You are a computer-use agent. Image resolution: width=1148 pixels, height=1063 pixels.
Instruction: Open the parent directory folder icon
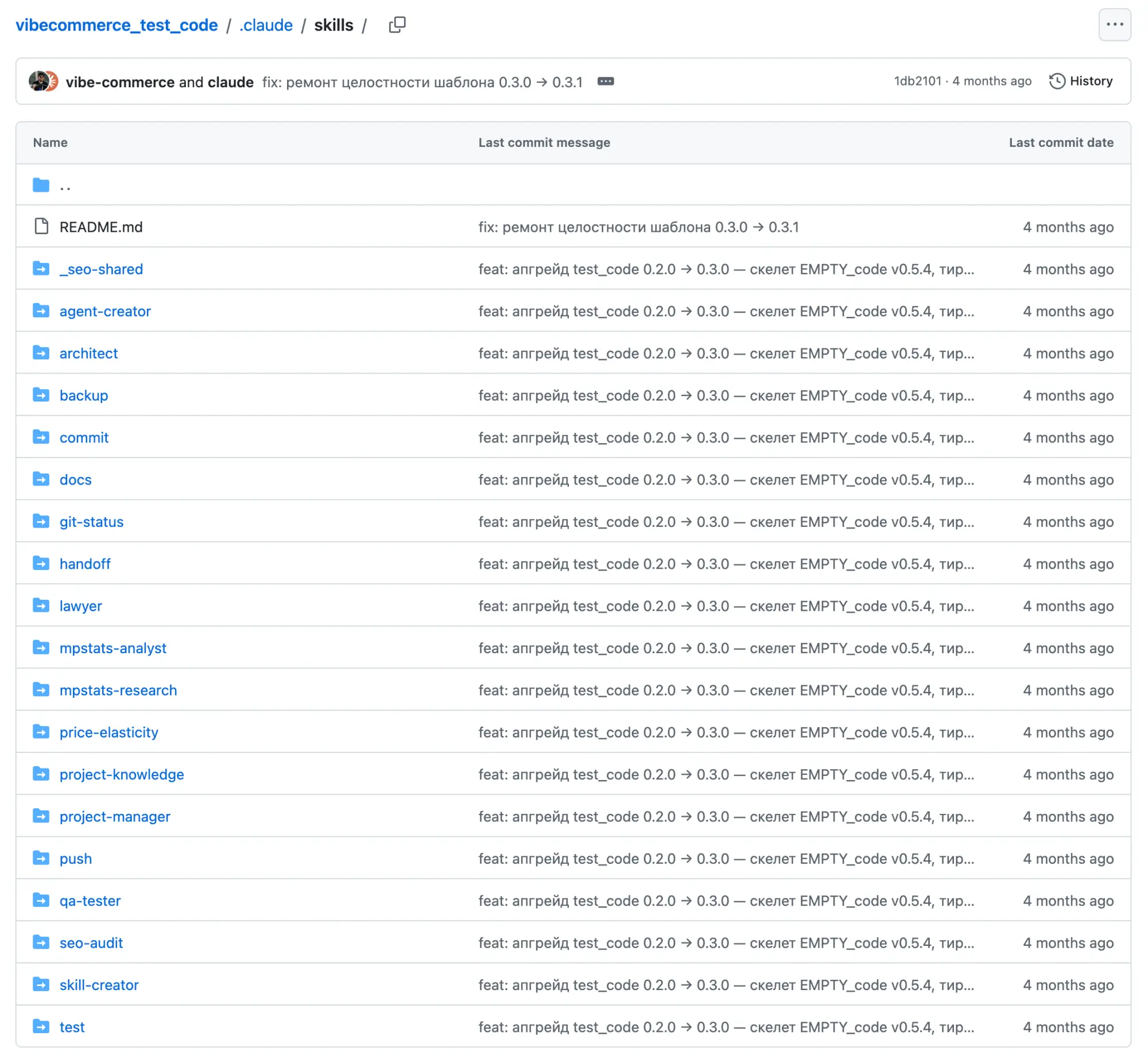[41, 185]
